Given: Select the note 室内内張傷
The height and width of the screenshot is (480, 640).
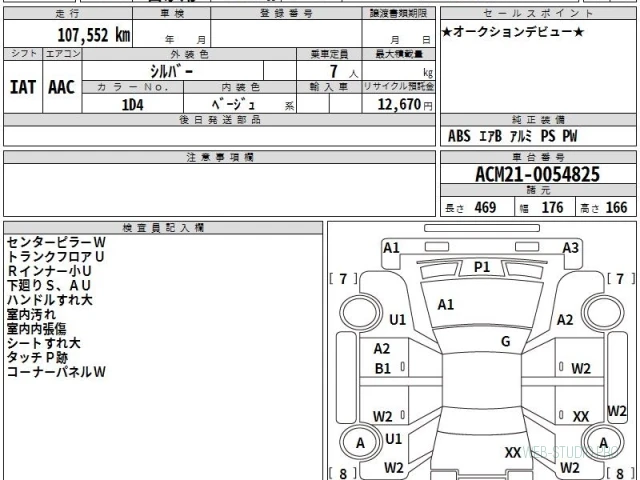Looking at the screenshot, I should (36, 329).
